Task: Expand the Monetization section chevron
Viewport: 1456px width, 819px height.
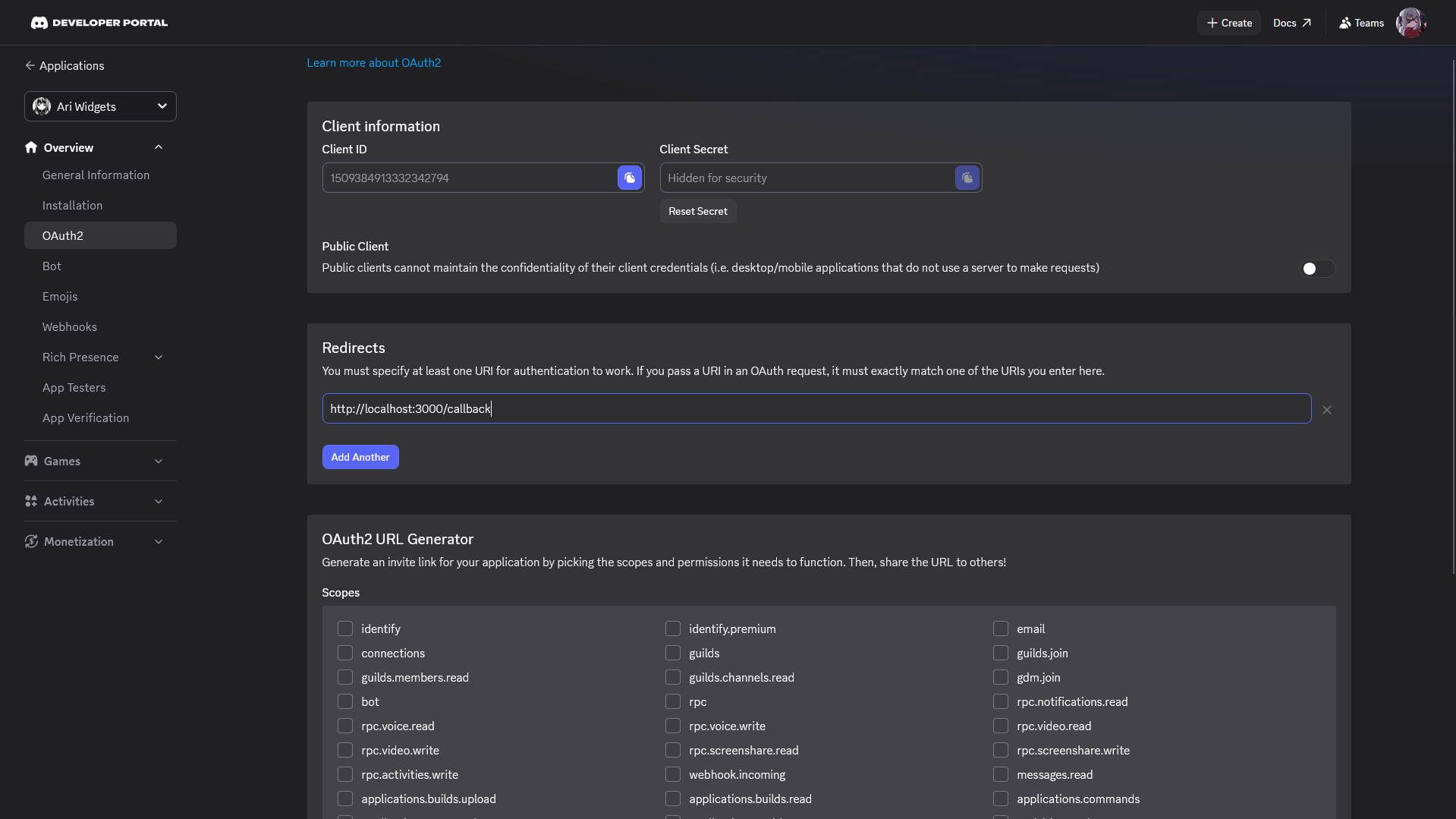Action: (x=159, y=541)
